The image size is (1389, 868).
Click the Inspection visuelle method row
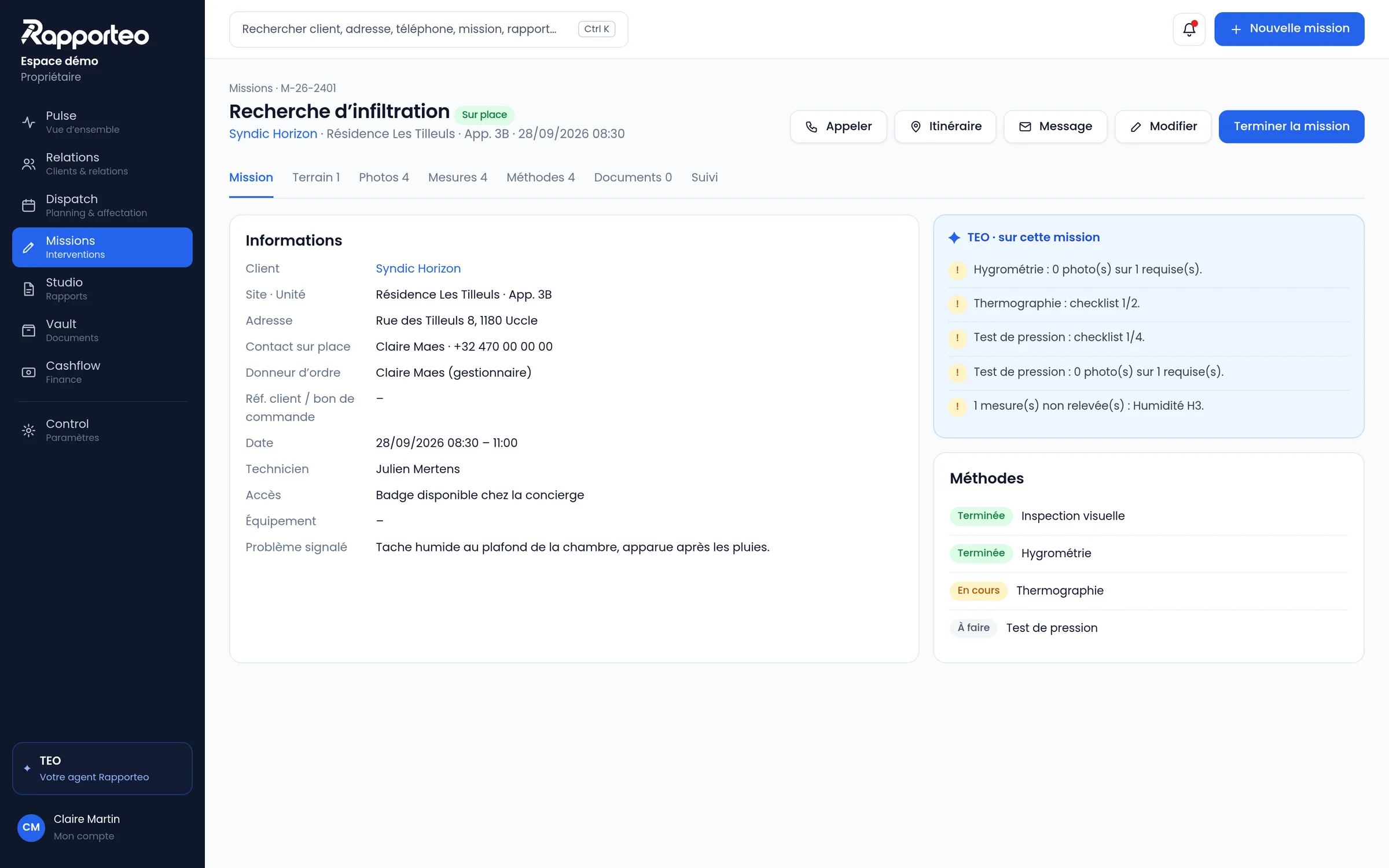pyautogui.click(x=1148, y=516)
